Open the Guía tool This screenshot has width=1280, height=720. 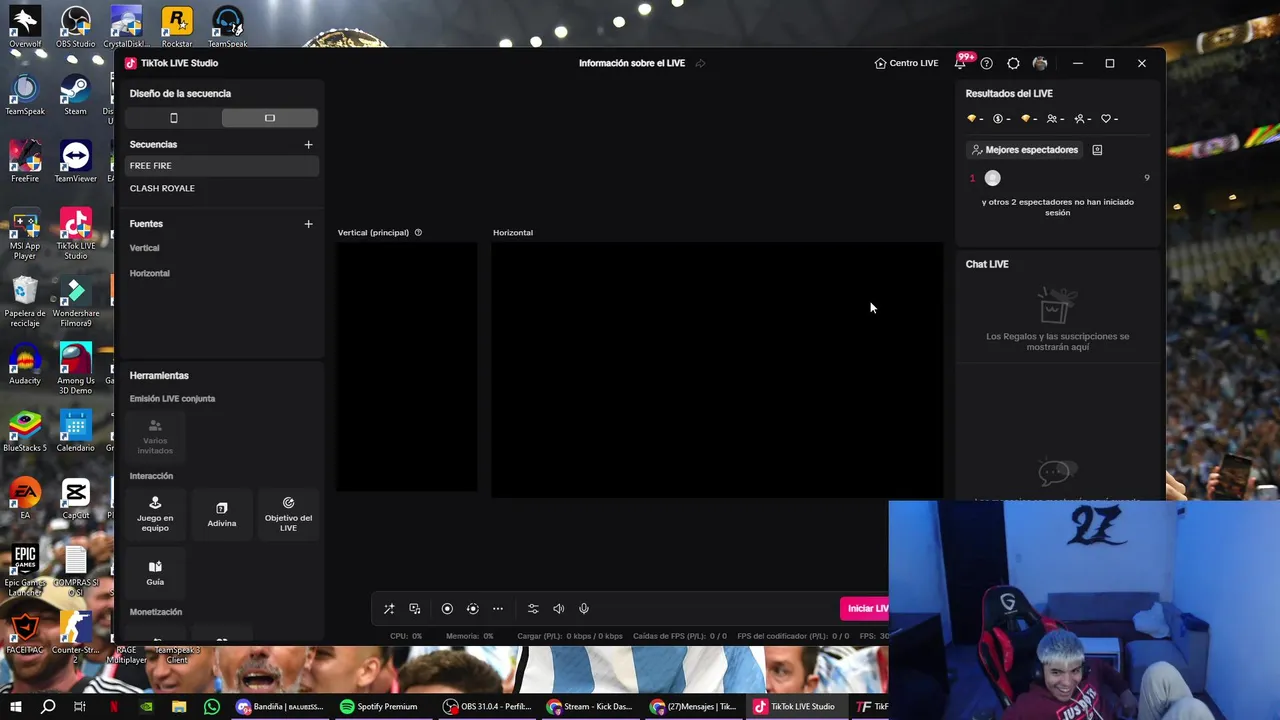tap(155, 573)
